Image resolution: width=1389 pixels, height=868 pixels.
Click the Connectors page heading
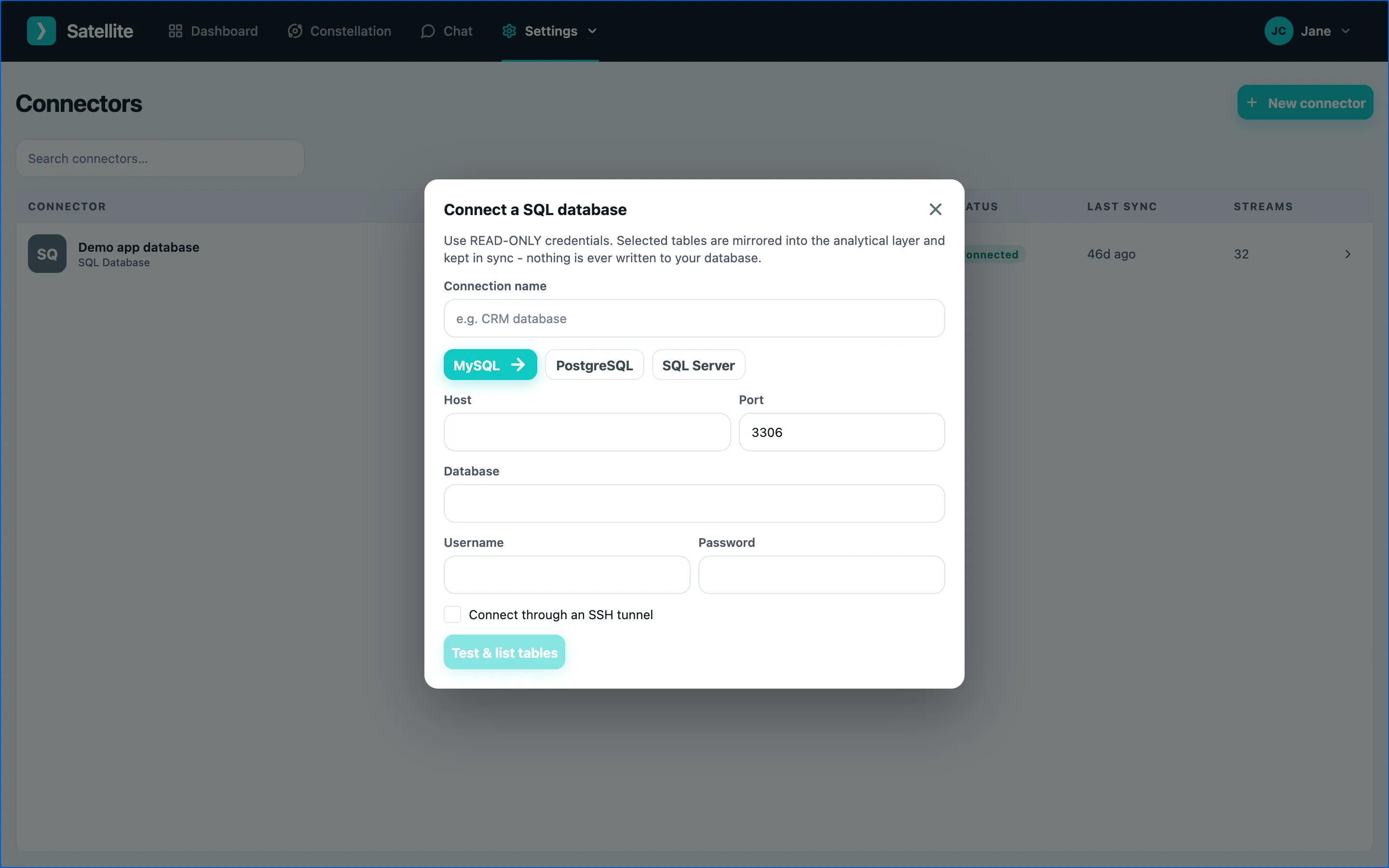point(79,103)
